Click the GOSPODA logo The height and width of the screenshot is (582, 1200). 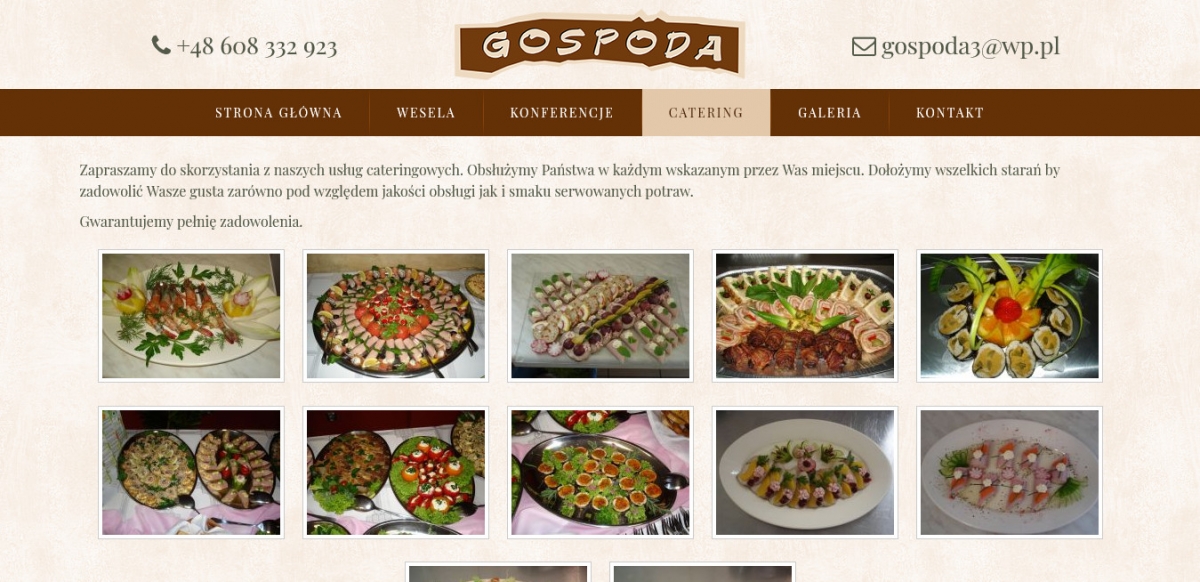[600, 44]
